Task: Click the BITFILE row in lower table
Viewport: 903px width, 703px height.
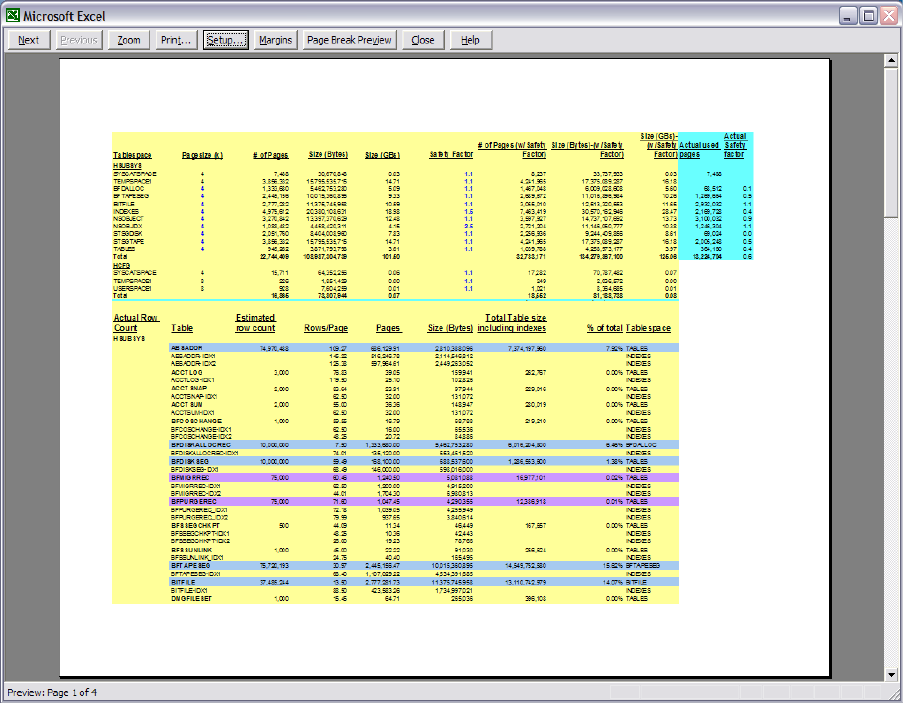Action: 184,583
